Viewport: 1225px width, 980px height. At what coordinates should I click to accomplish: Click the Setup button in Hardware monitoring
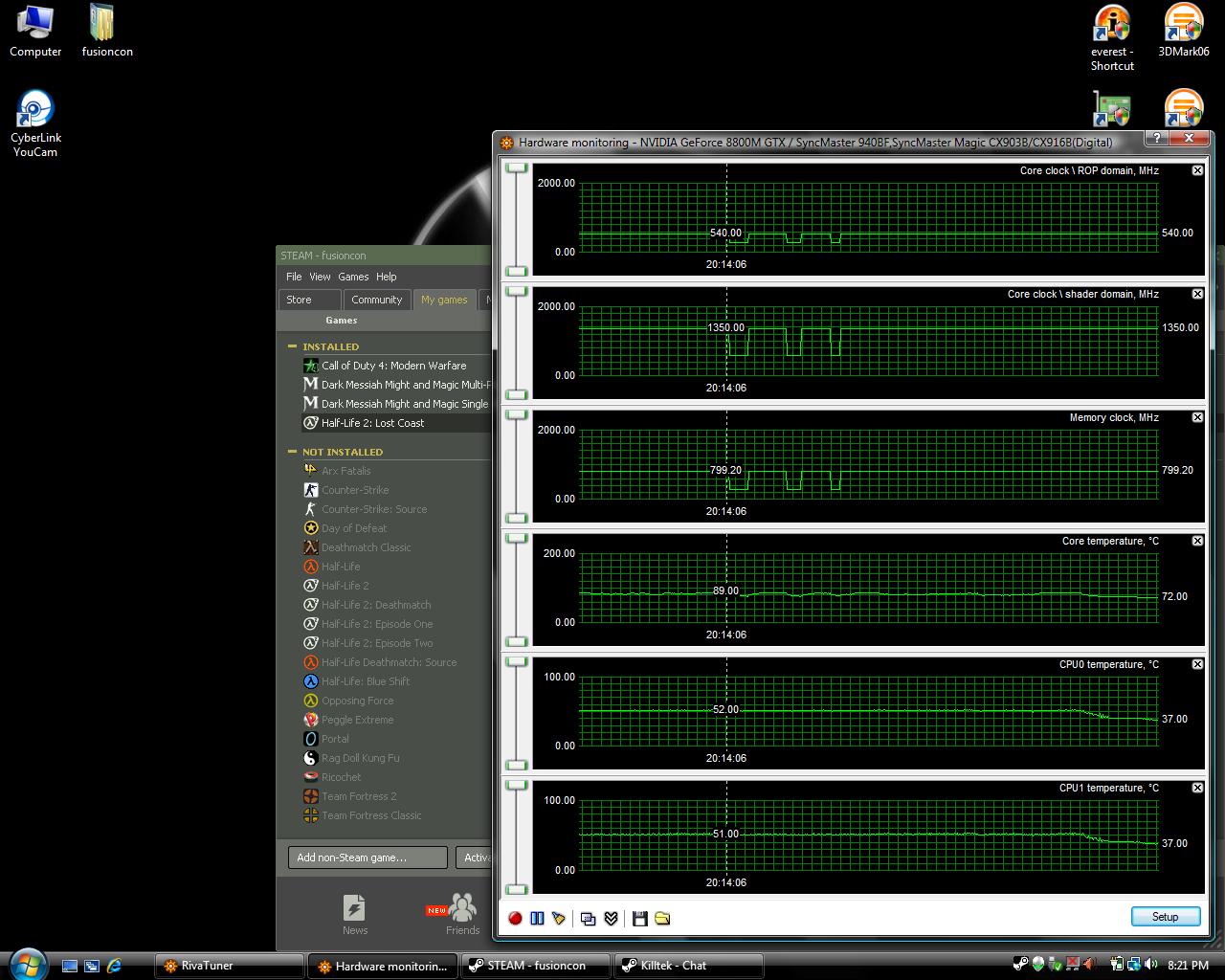(x=1166, y=917)
